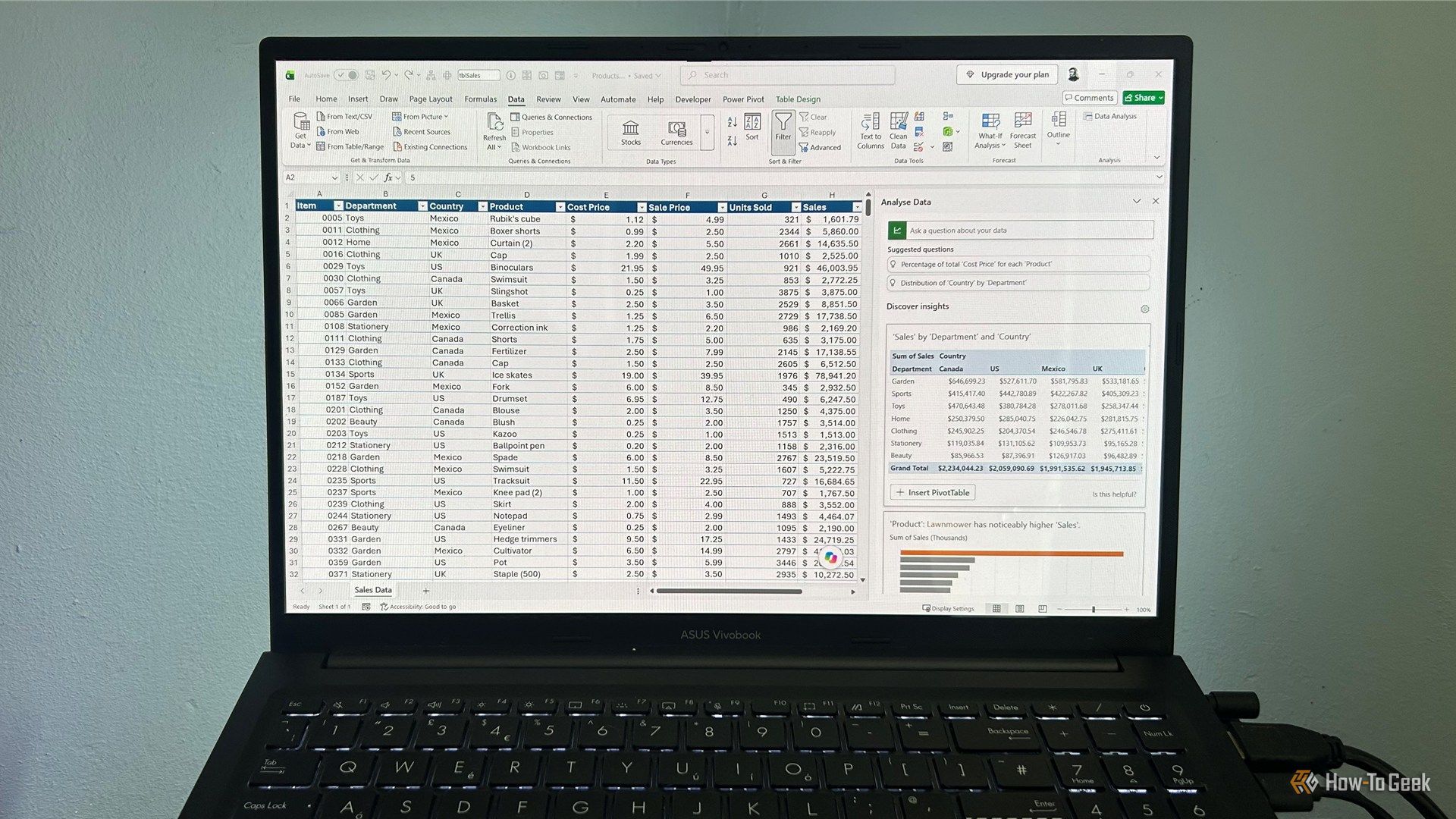Click From Text/CSV import
The image size is (1456, 819).
pos(344,117)
